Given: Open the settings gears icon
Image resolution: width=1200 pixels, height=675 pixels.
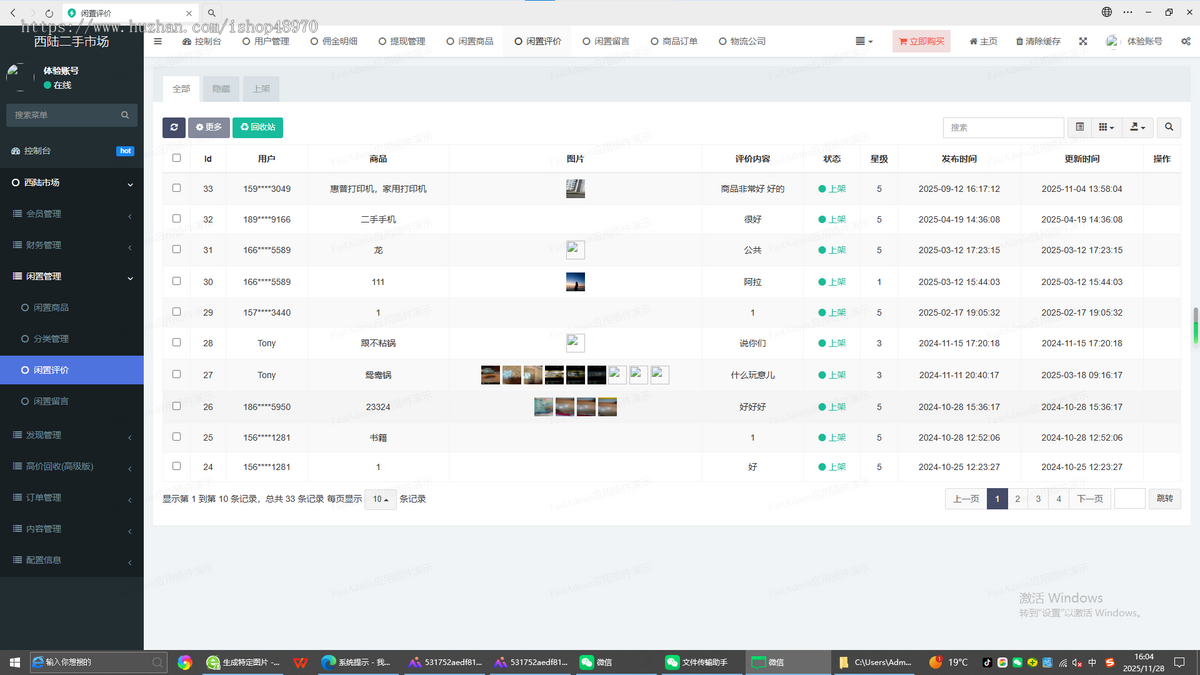Looking at the screenshot, I should click(x=1187, y=42).
